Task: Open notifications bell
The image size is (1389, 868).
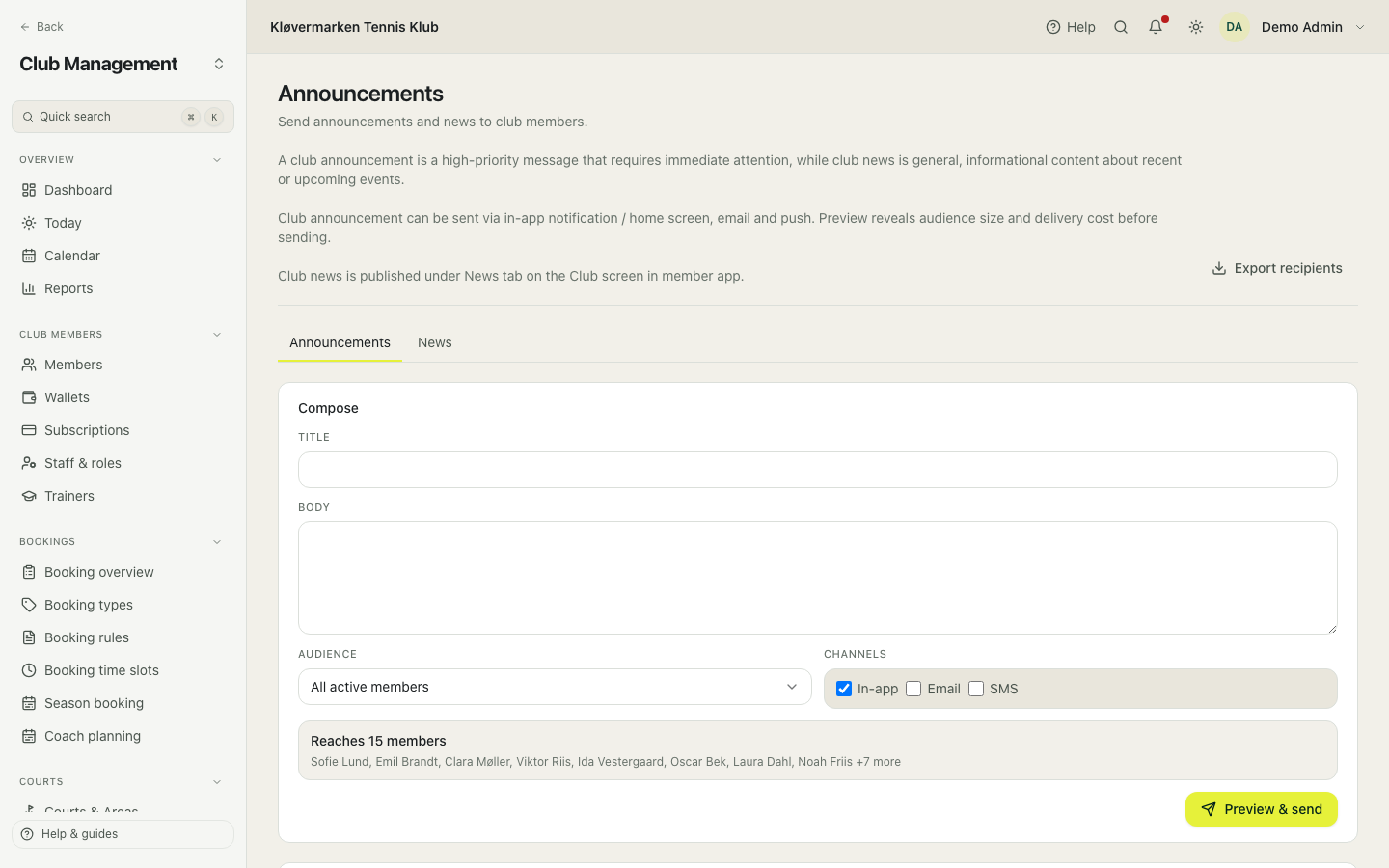Action: [x=1156, y=27]
